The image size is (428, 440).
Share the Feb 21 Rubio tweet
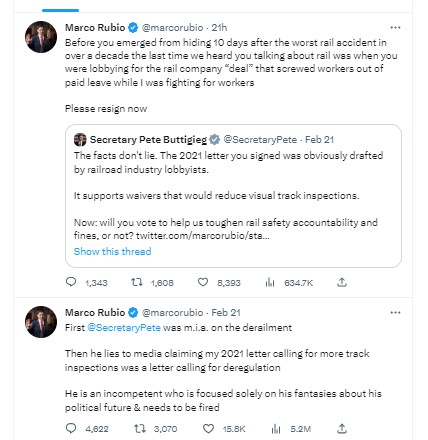342,428
